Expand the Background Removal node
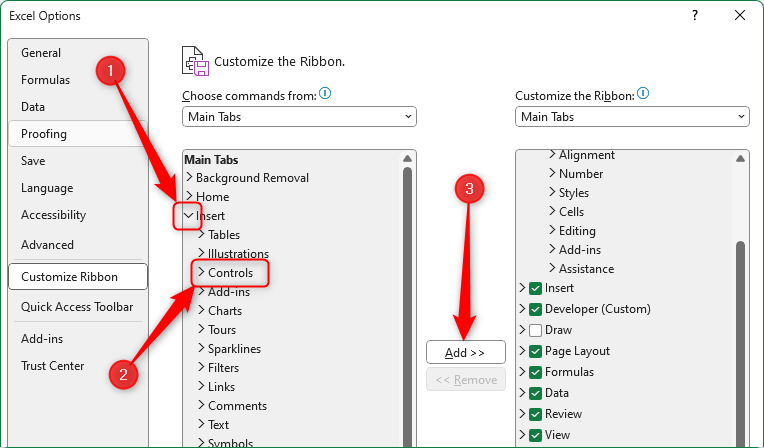764x448 pixels. tap(189, 177)
